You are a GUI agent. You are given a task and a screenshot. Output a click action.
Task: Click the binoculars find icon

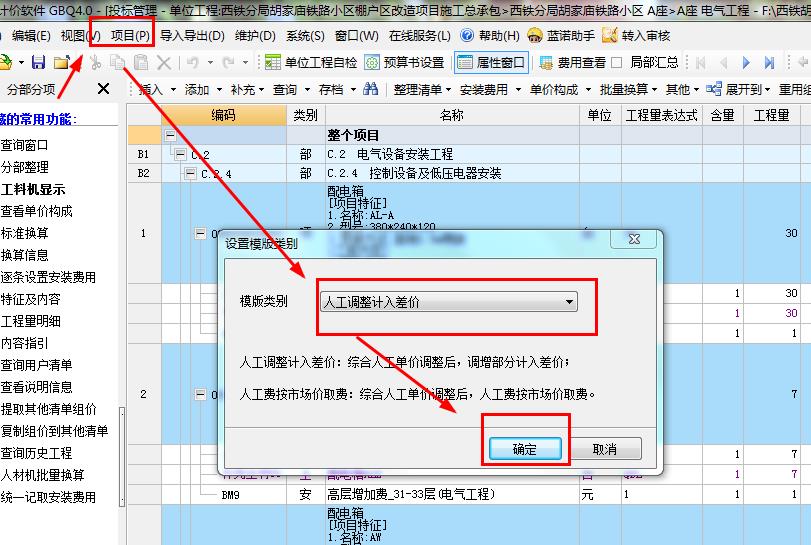click(371, 89)
